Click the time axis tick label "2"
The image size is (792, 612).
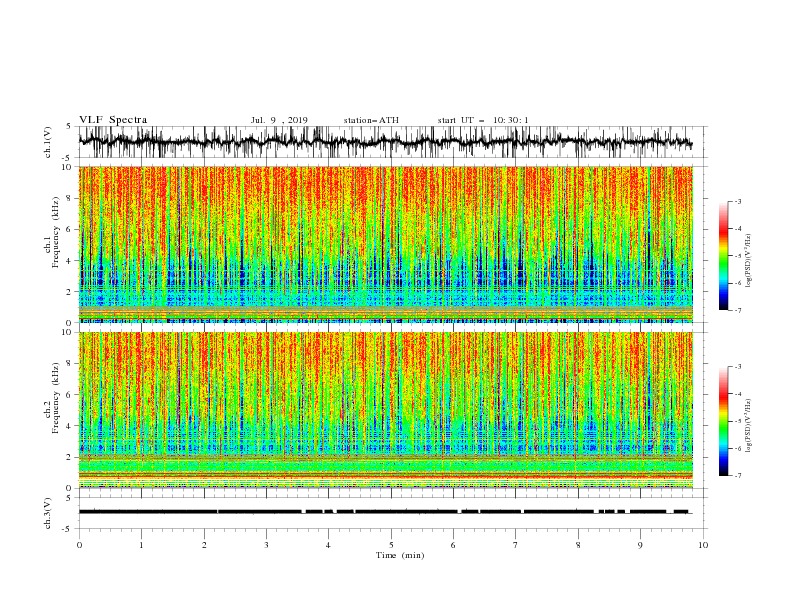point(204,545)
